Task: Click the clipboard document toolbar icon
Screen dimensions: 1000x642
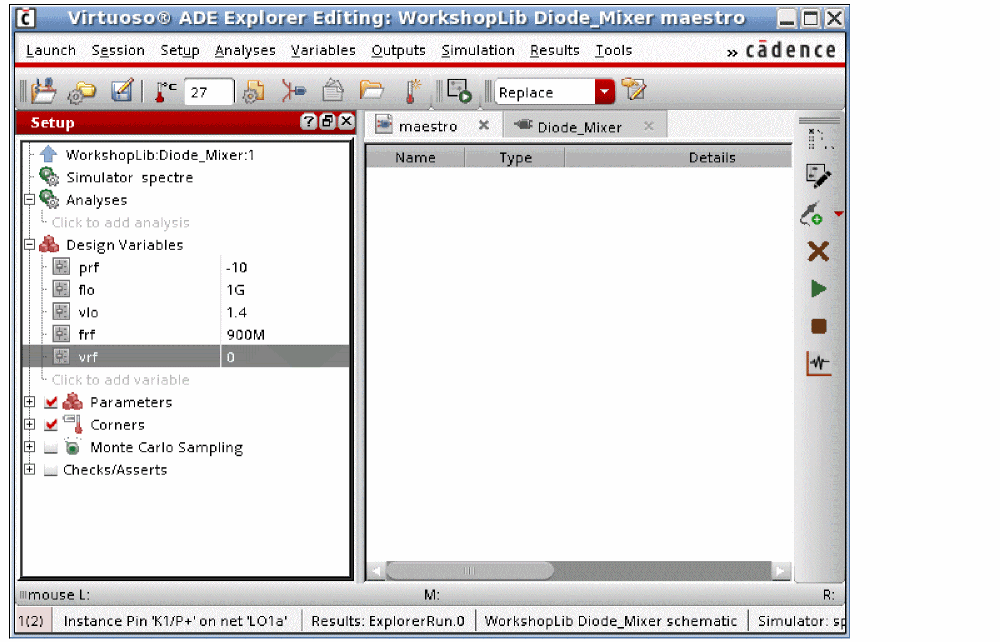Action: pyautogui.click(x=332, y=91)
